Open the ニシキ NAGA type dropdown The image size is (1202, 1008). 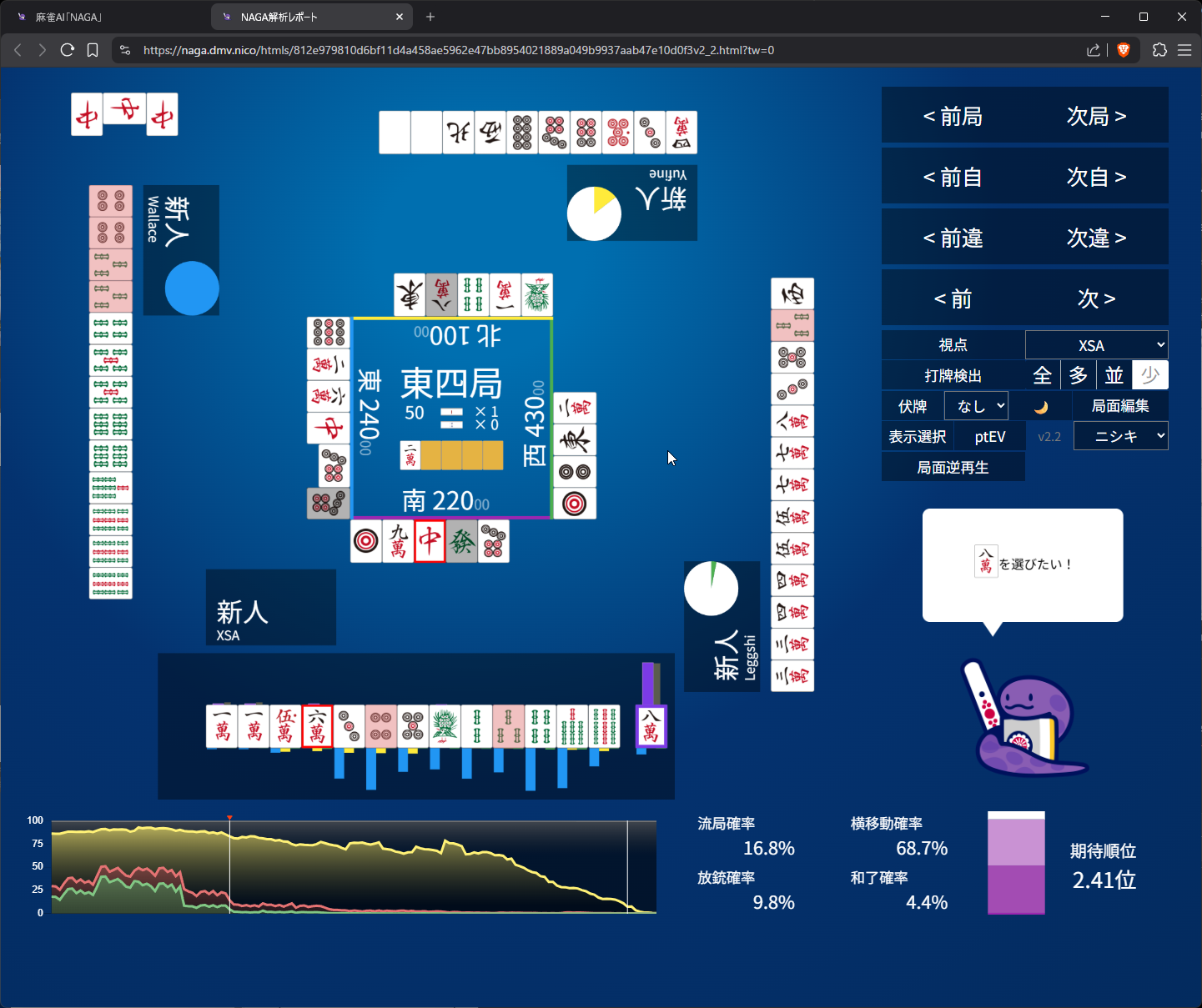(x=1120, y=437)
